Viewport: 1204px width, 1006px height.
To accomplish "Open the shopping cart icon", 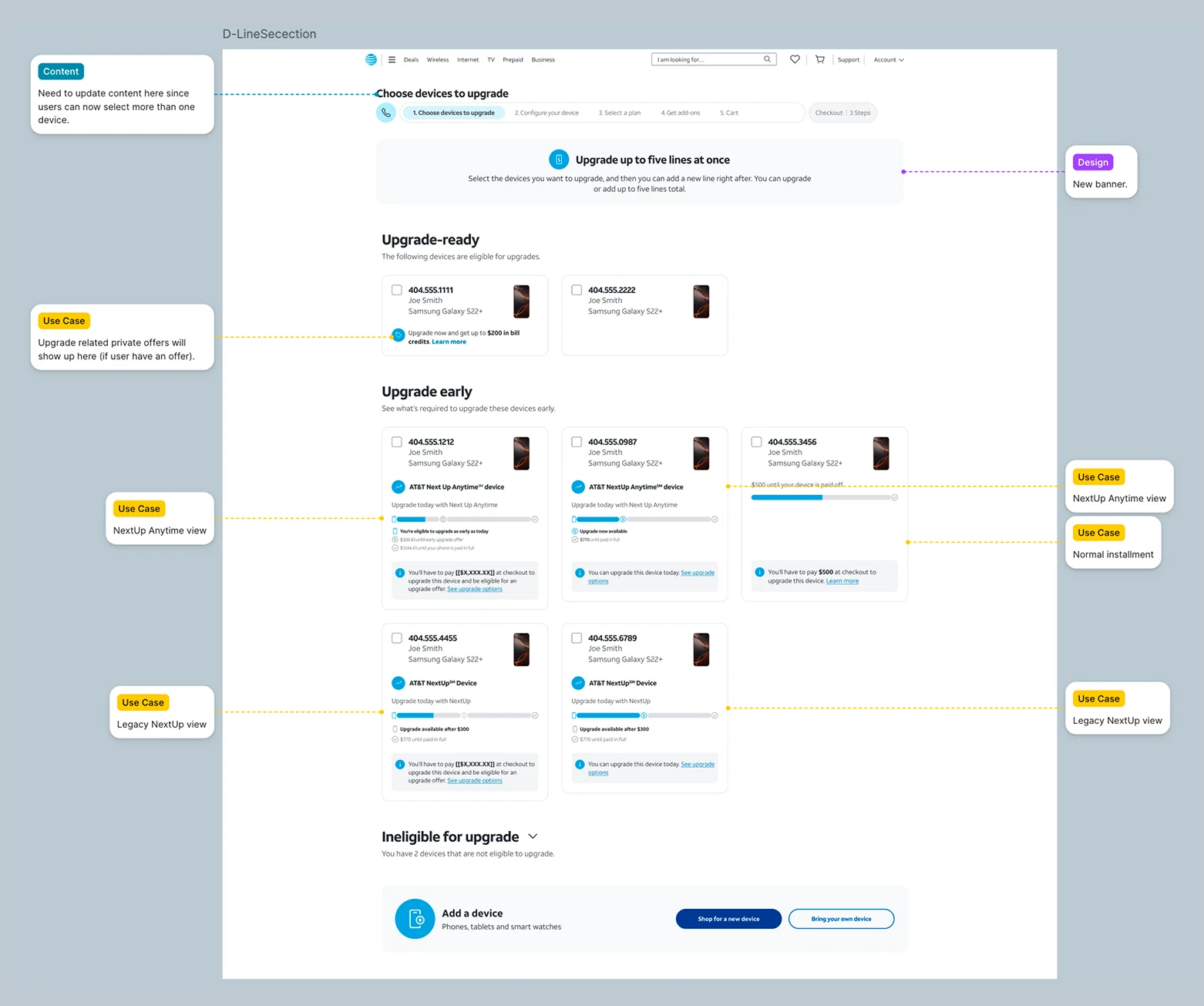I will pos(820,59).
